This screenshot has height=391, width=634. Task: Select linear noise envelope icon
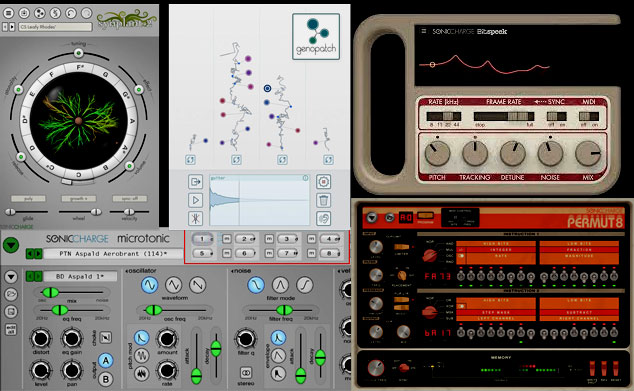click(x=278, y=355)
